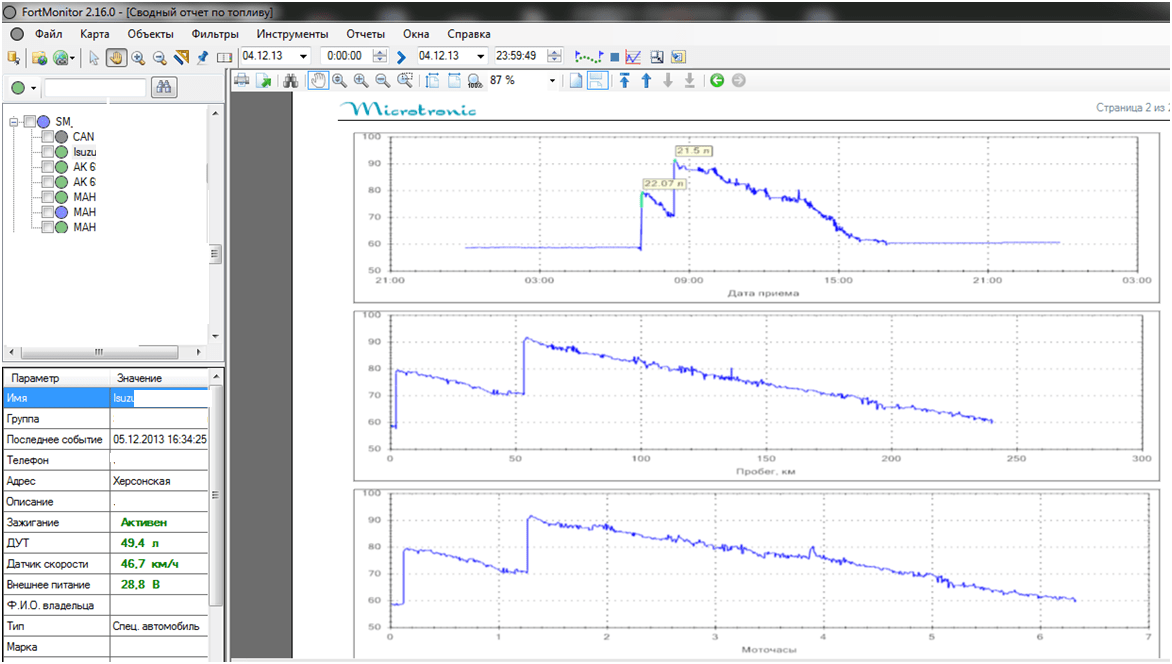The image size is (1172, 664).
Task: Click the pushpin marker tool
Action: 203,58
